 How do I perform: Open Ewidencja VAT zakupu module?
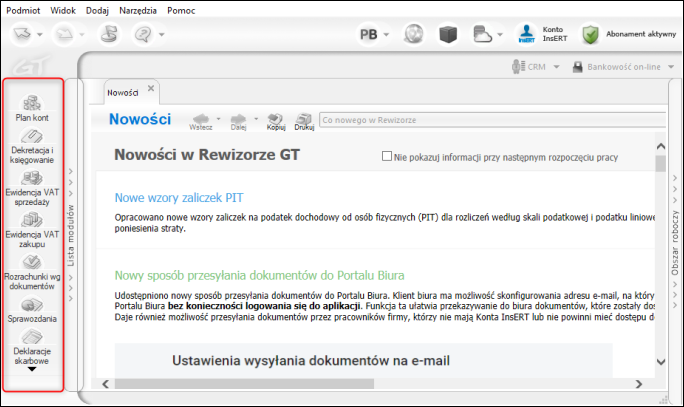tap(32, 231)
